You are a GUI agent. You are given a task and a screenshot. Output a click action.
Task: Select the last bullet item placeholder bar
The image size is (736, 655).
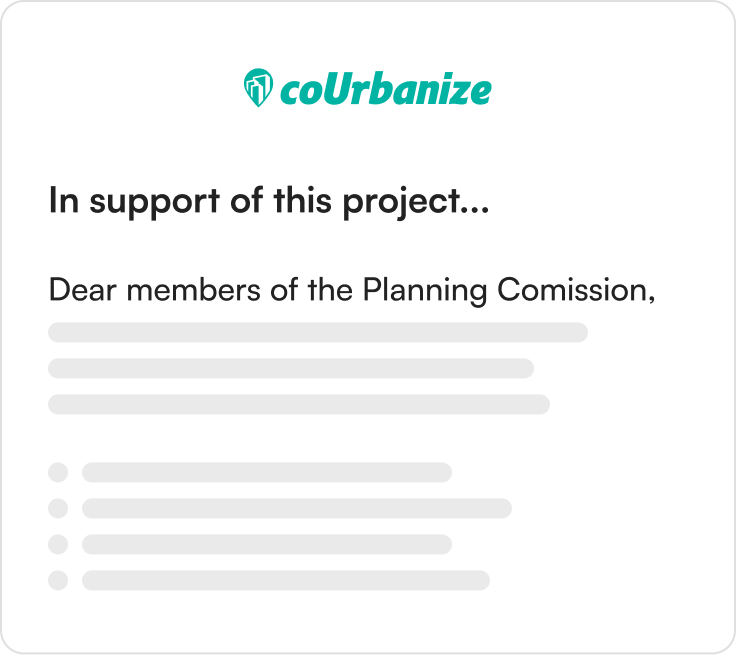point(286,580)
